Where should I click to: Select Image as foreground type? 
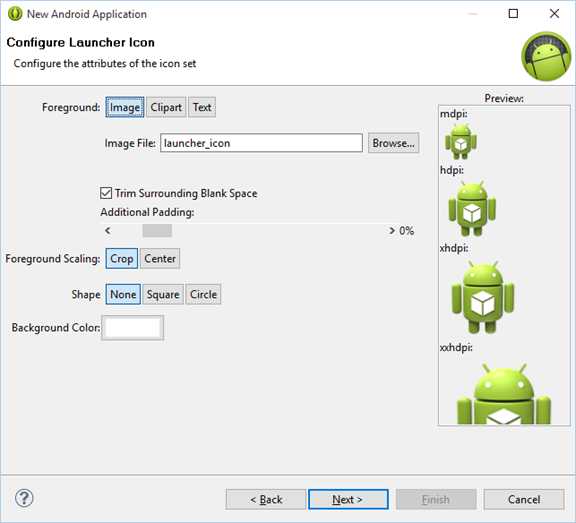(125, 107)
